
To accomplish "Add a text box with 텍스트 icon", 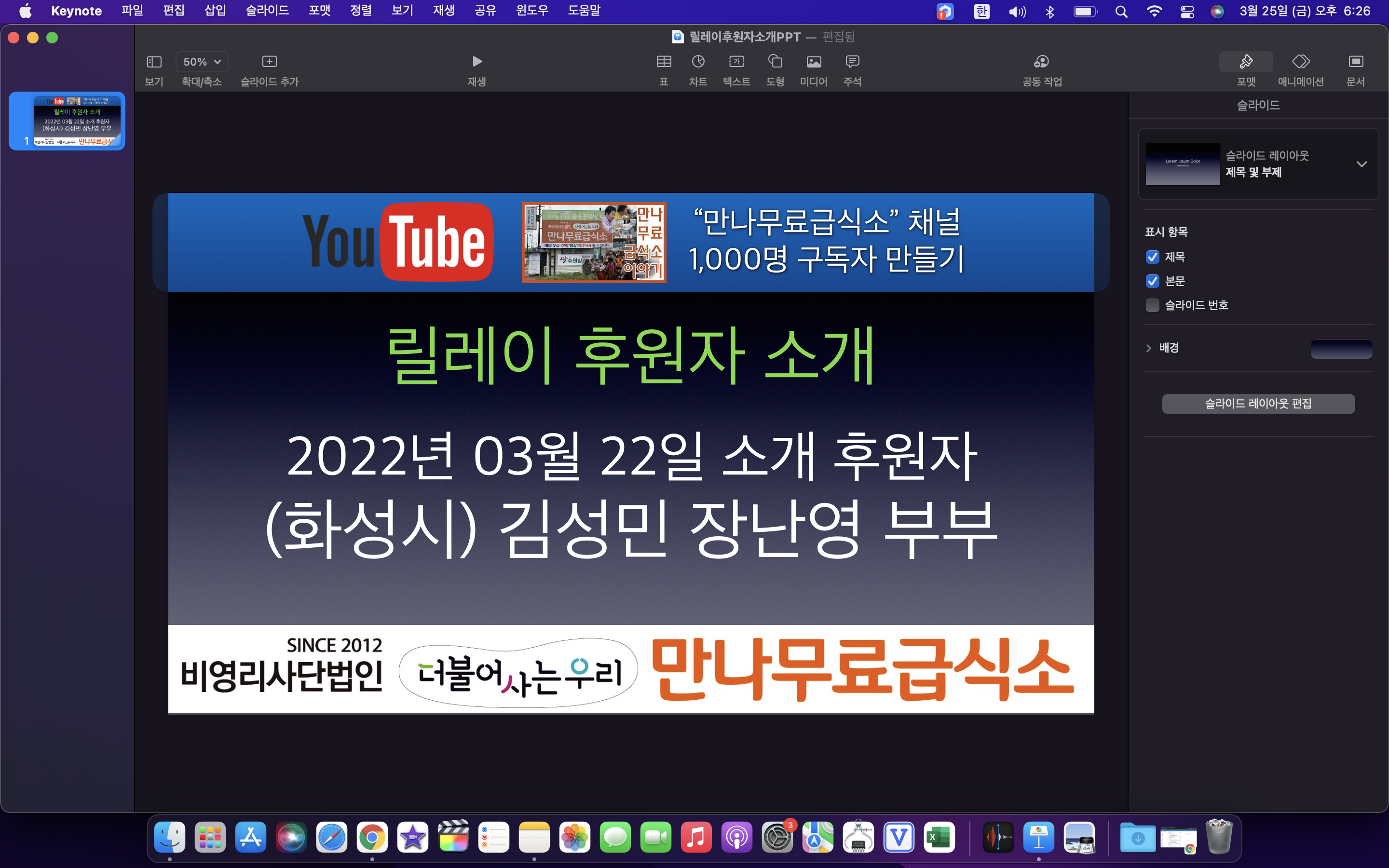I will pyautogui.click(x=736, y=61).
